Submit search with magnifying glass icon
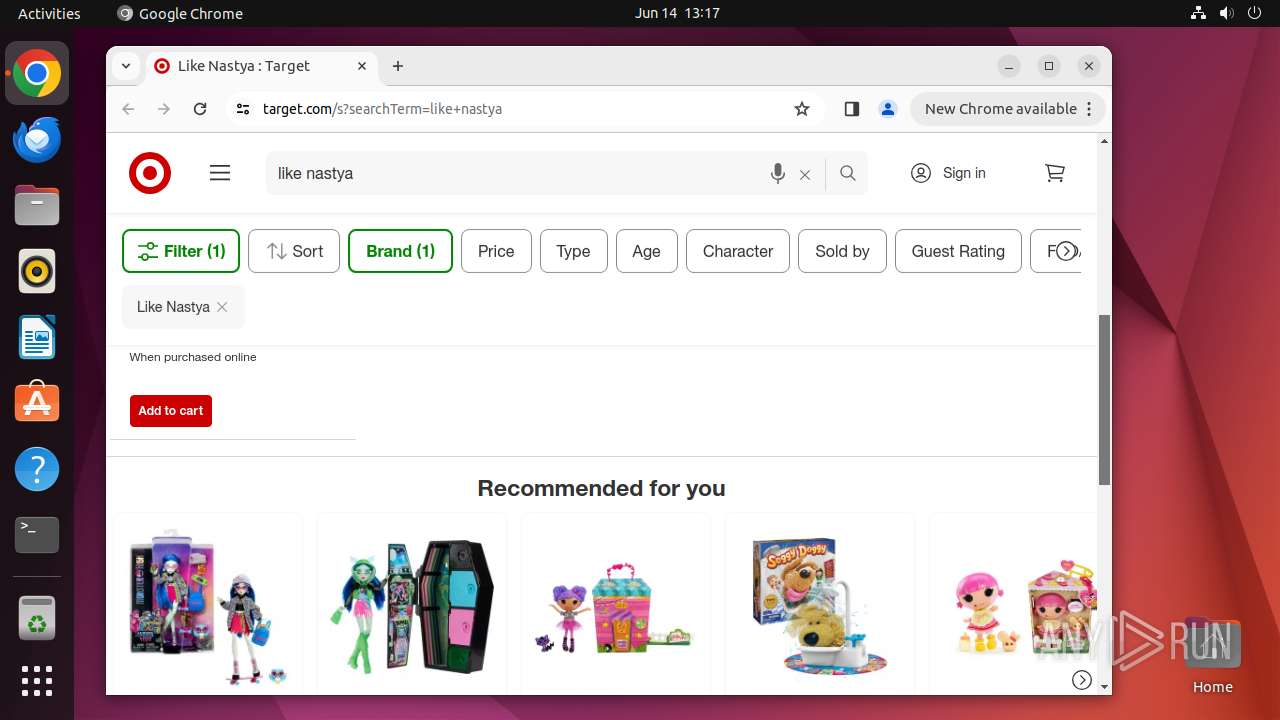This screenshot has height=720, width=1280. 848,173
